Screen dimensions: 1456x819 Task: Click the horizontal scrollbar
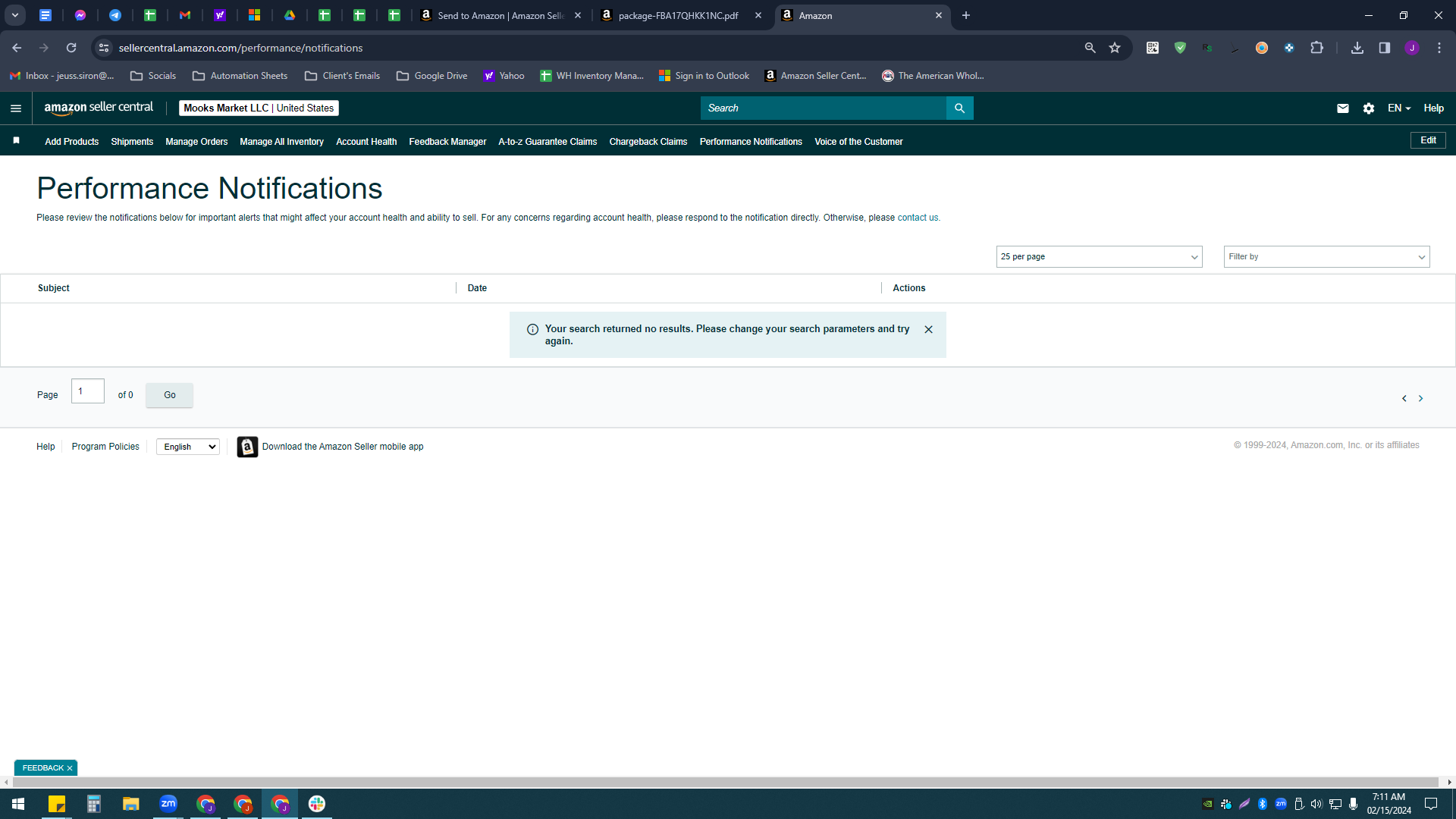pyautogui.click(x=724, y=782)
